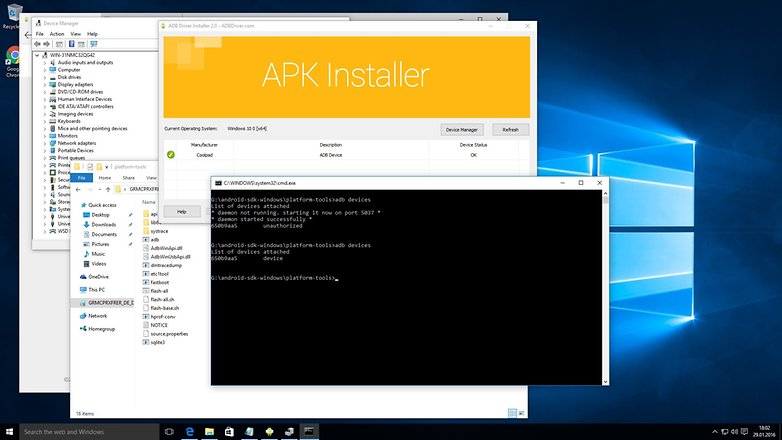Click the cmd window scrollbar up arrow

tap(605, 193)
